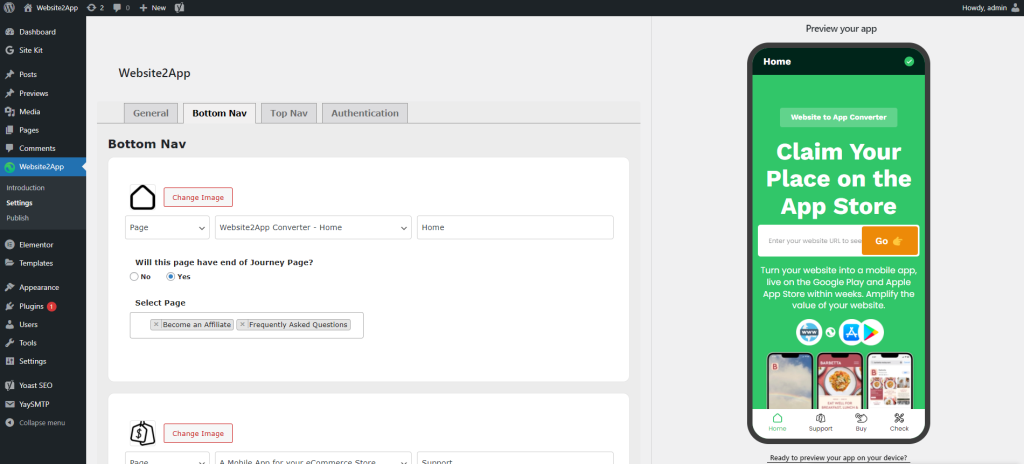Select No for end of Journey Page
This screenshot has height=464, width=1024.
(x=135, y=276)
